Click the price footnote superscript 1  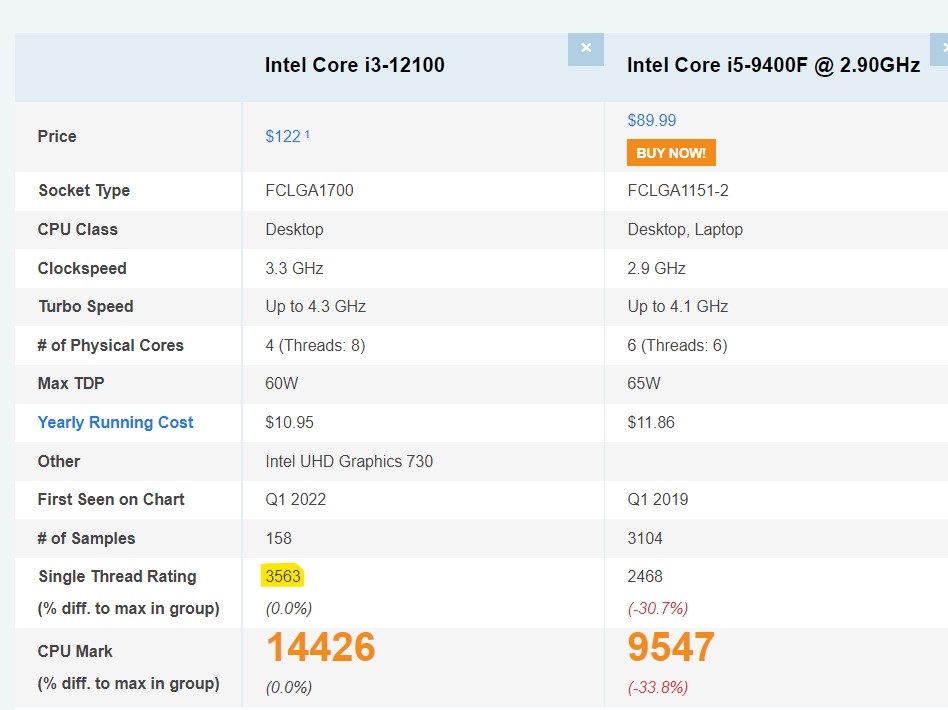(307, 134)
